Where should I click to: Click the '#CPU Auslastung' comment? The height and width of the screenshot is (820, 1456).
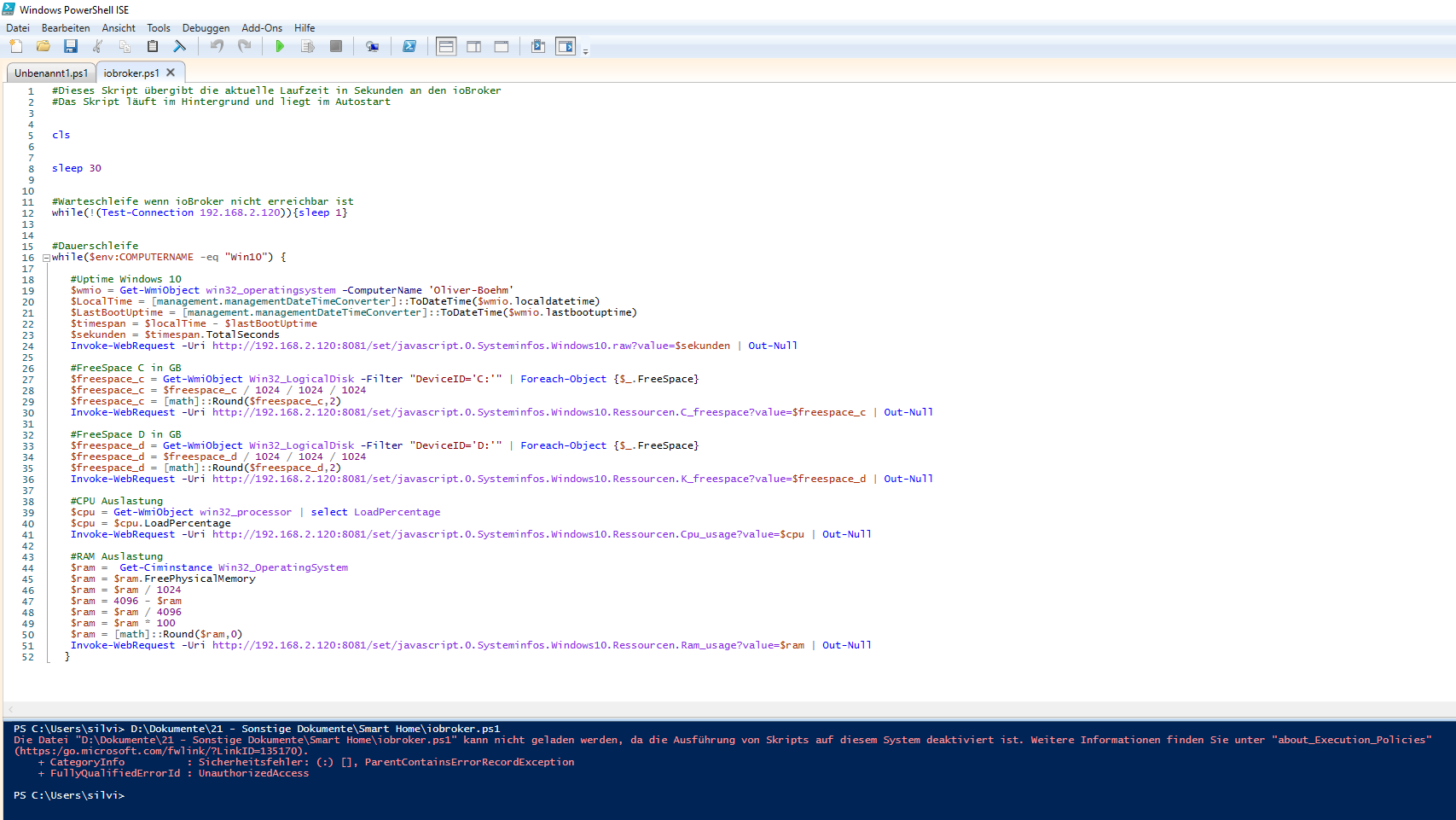click(x=117, y=501)
